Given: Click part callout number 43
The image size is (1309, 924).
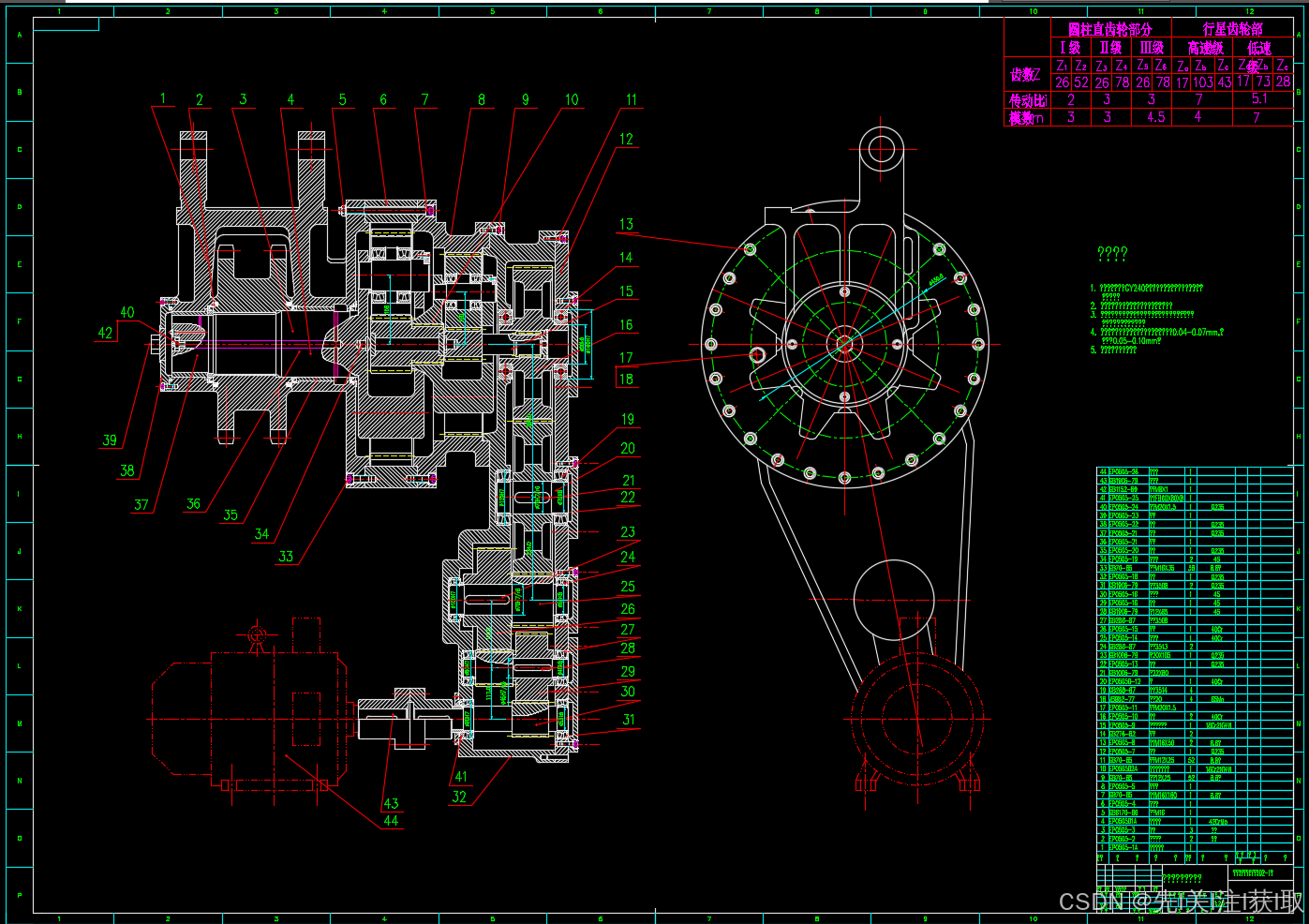Looking at the screenshot, I should point(391,804).
